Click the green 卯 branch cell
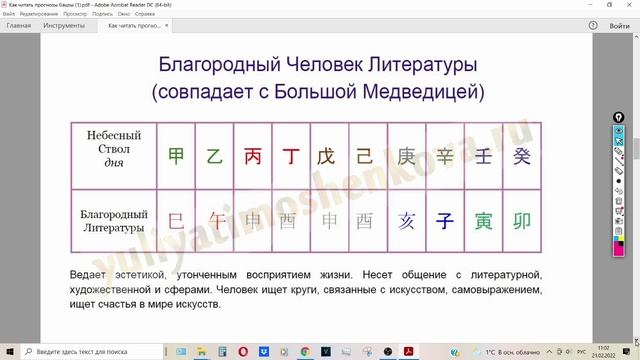This screenshot has width=640, height=360. click(522, 221)
